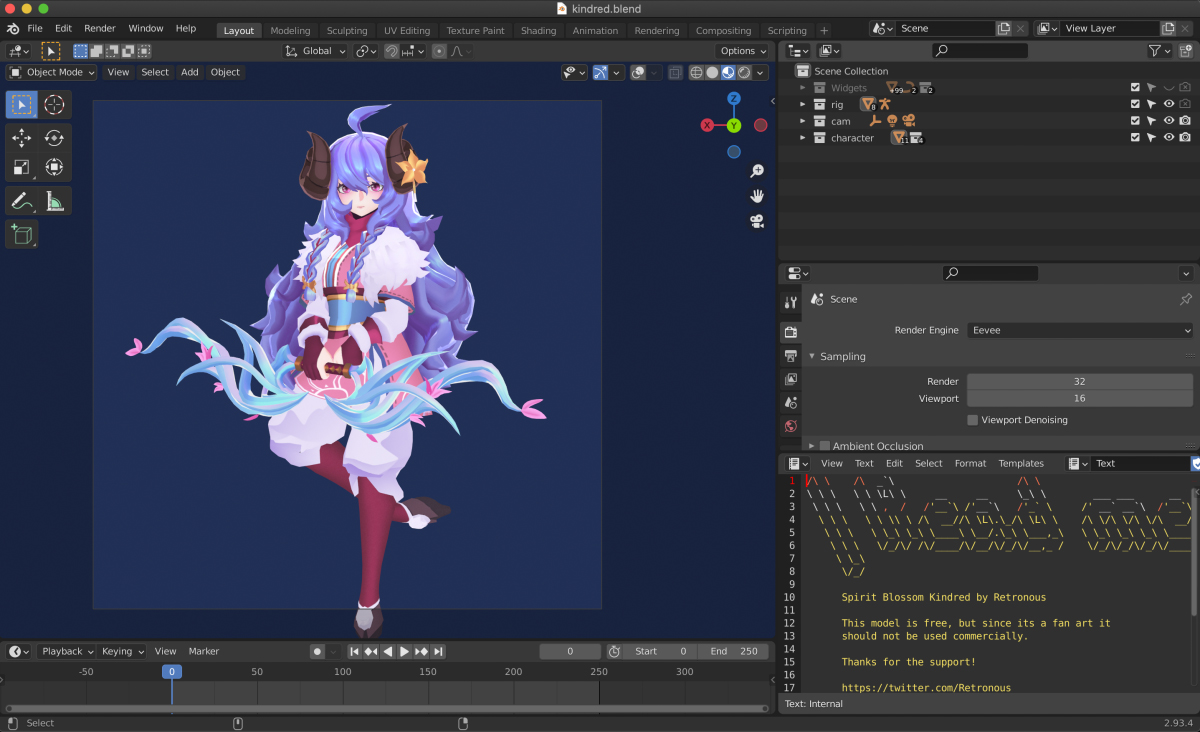Switch to the Shading workspace tab
This screenshot has height=732, width=1200.
[538, 30]
